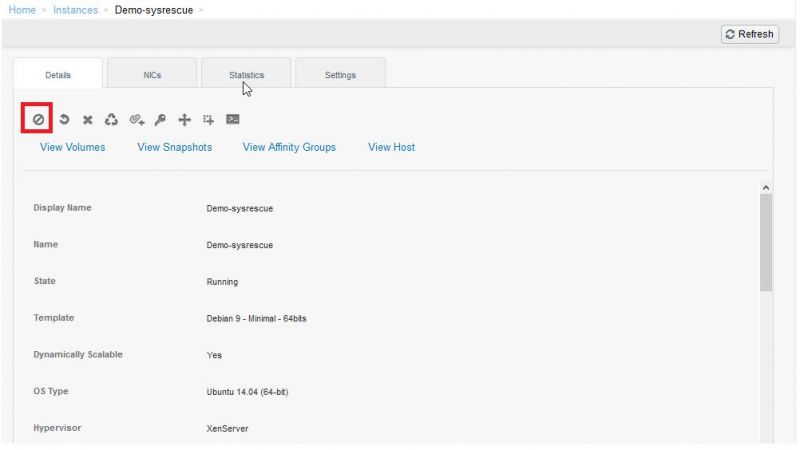Navigate to Instances in the breadcrumb
800x450 pixels.
click(75, 10)
